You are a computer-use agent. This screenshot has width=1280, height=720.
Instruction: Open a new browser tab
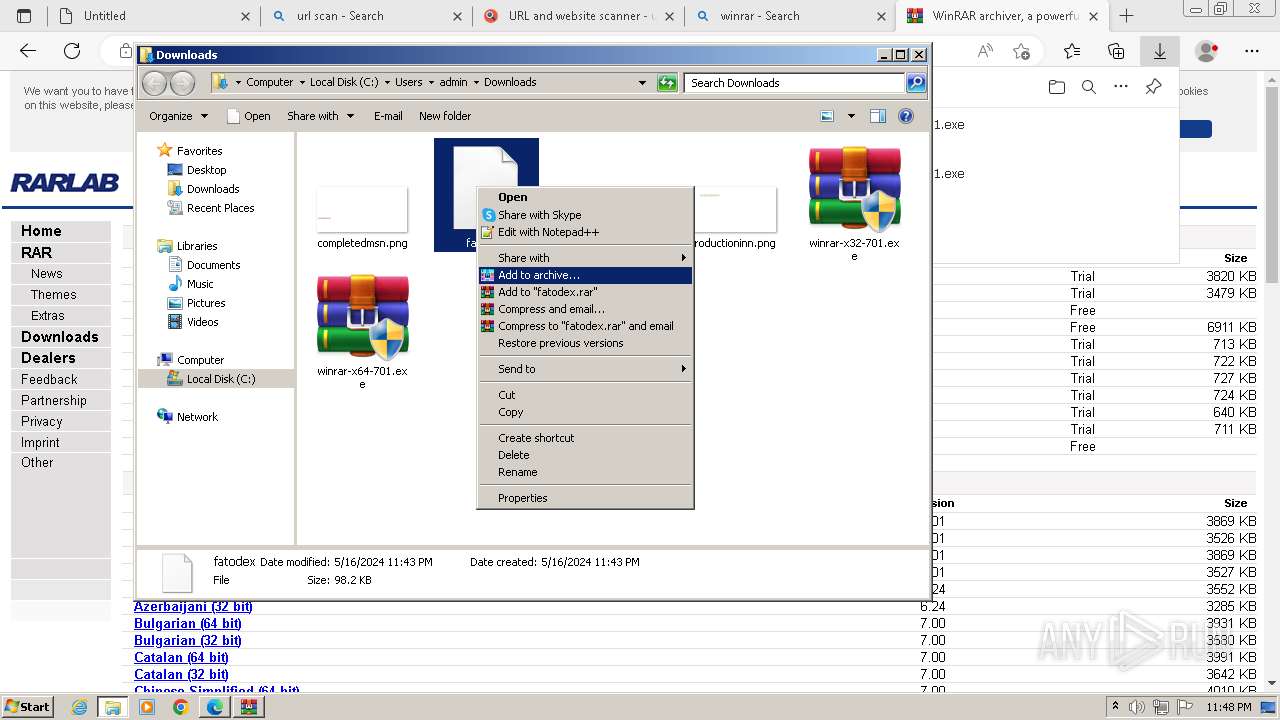coord(1126,16)
